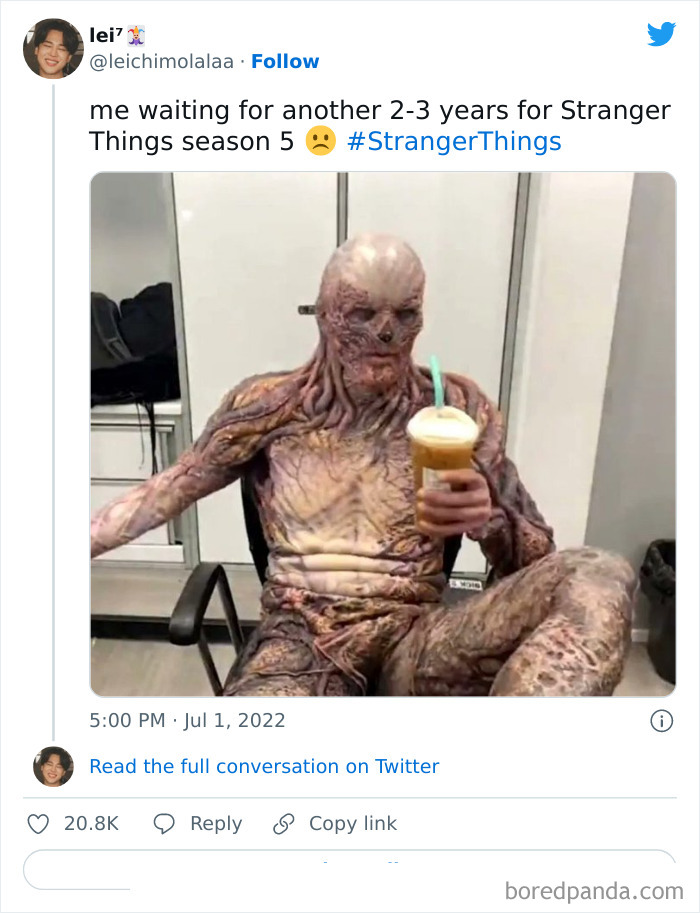Screen dimensions: 700x913
Task: Click the 20.8K likes count
Action: pyautogui.click(x=91, y=824)
